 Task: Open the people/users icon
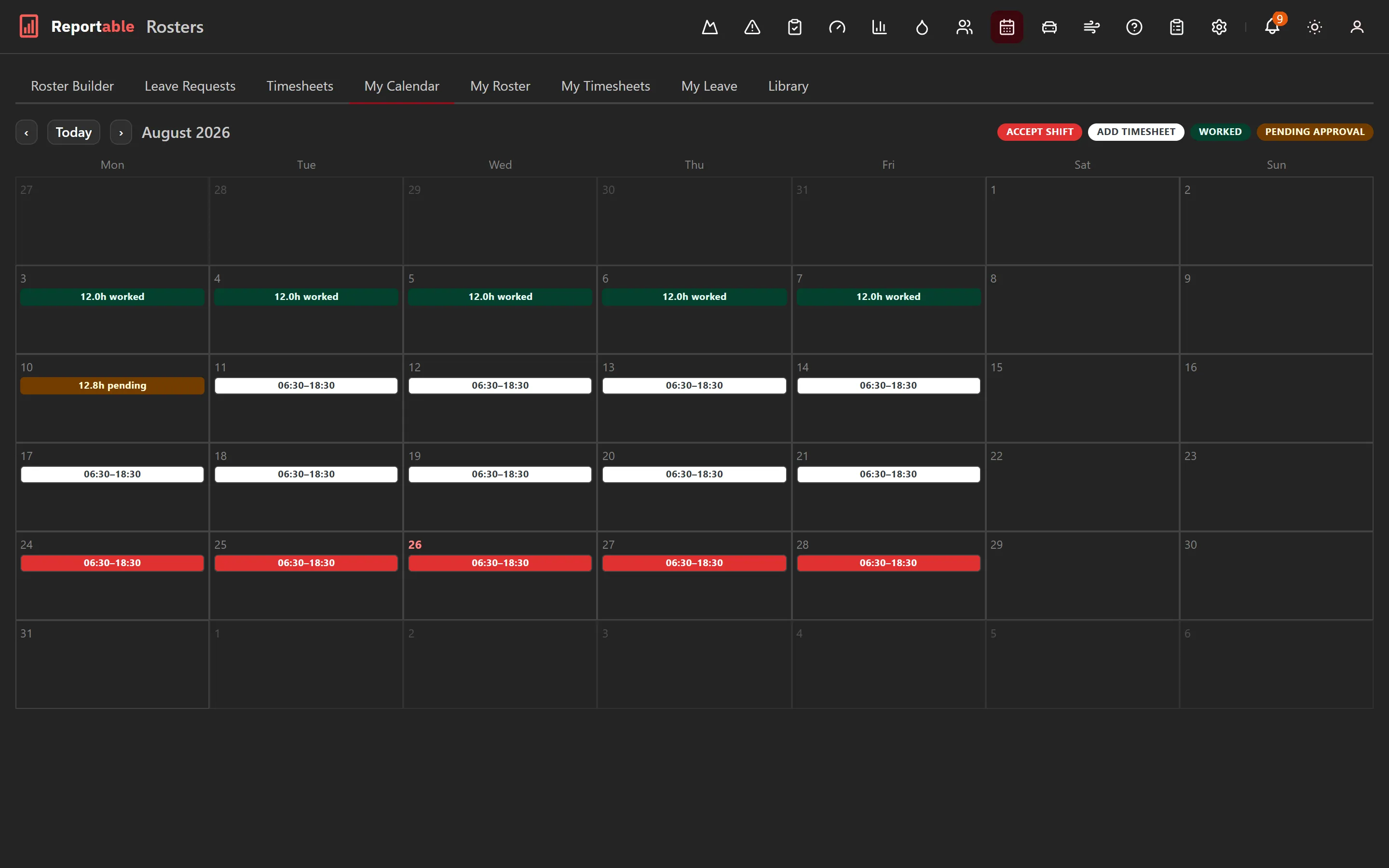964,27
